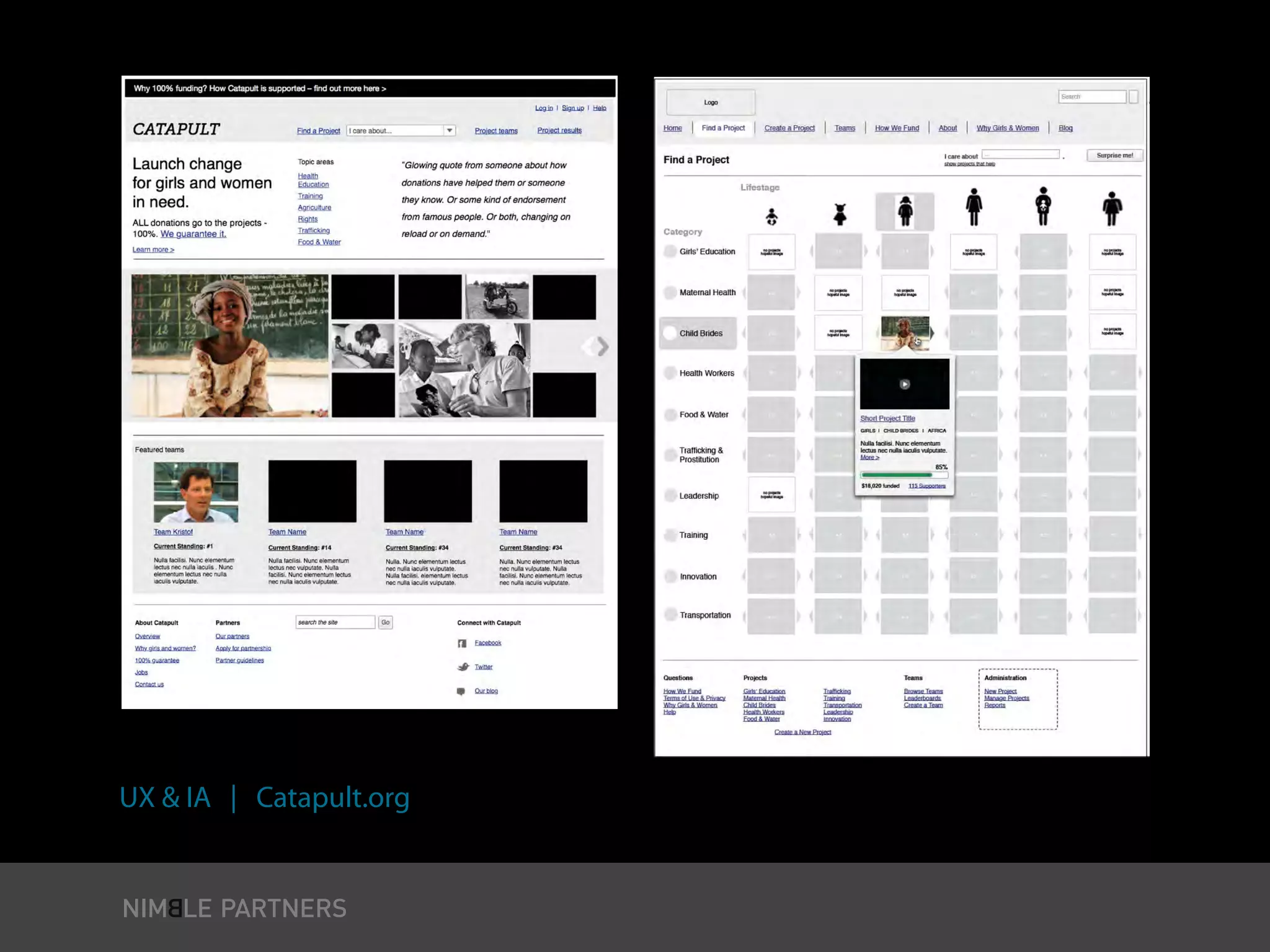Image resolution: width=1270 pixels, height=952 pixels.
Task: Select Innovation category radio
Action: pyautogui.click(x=670, y=576)
